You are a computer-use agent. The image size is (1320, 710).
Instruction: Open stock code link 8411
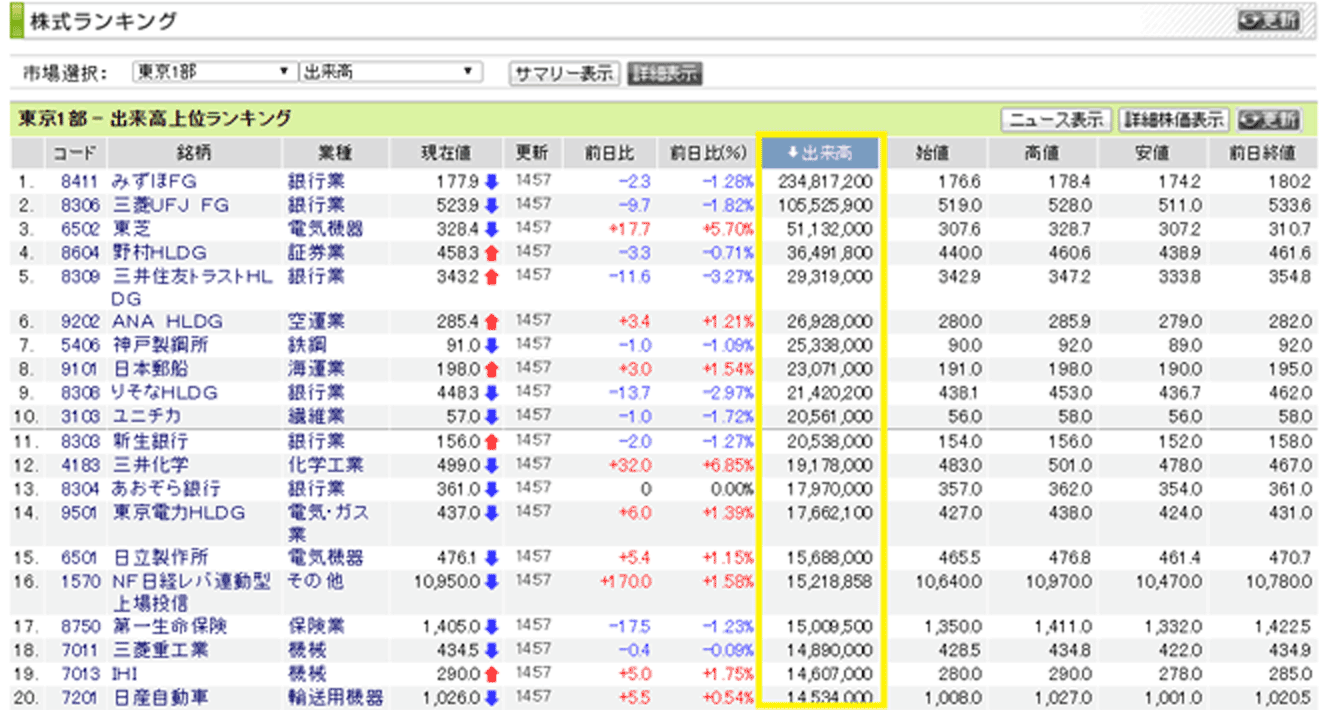point(76,181)
